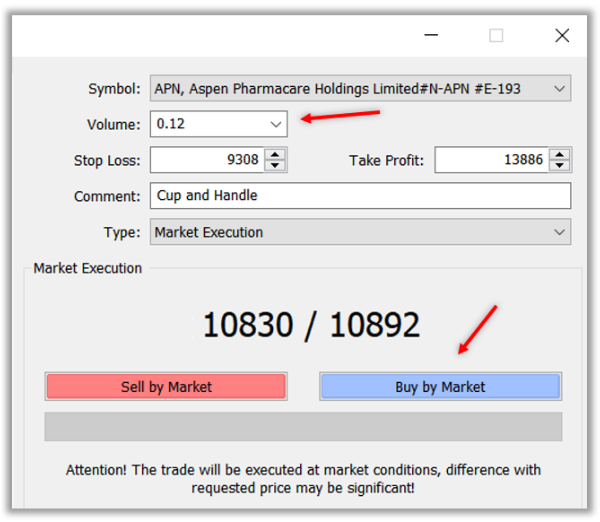Image resolution: width=600 pixels, height=522 pixels.
Task: Click the 'Take Profit:' label
Action: (386, 160)
